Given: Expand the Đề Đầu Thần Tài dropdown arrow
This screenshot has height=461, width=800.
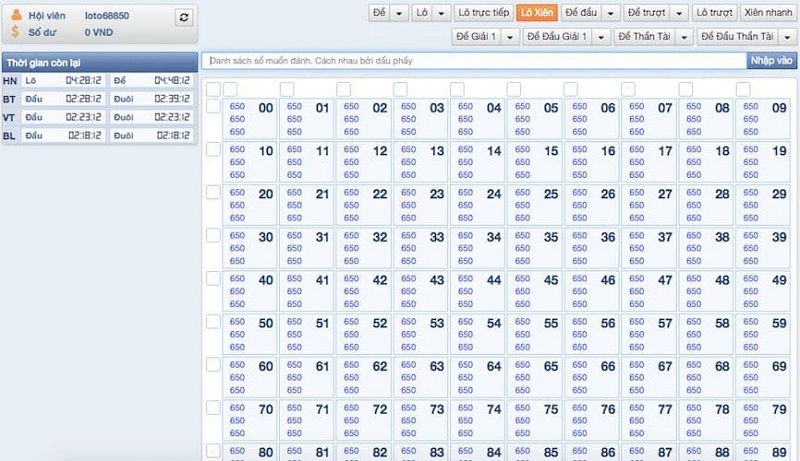Looking at the screenshot, I should [x=787, y=37].
